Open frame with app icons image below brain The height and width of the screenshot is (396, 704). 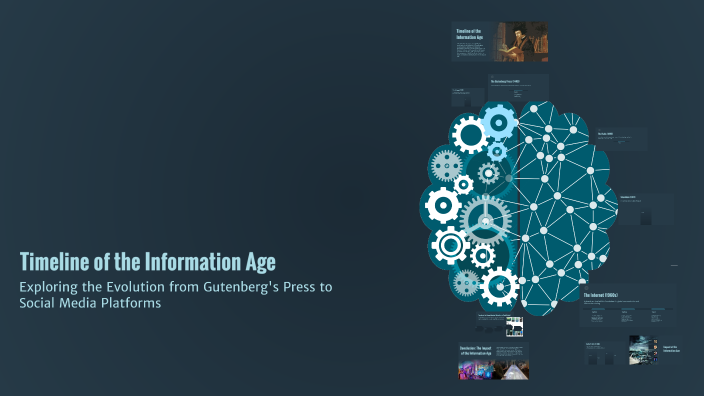(500, 325)
